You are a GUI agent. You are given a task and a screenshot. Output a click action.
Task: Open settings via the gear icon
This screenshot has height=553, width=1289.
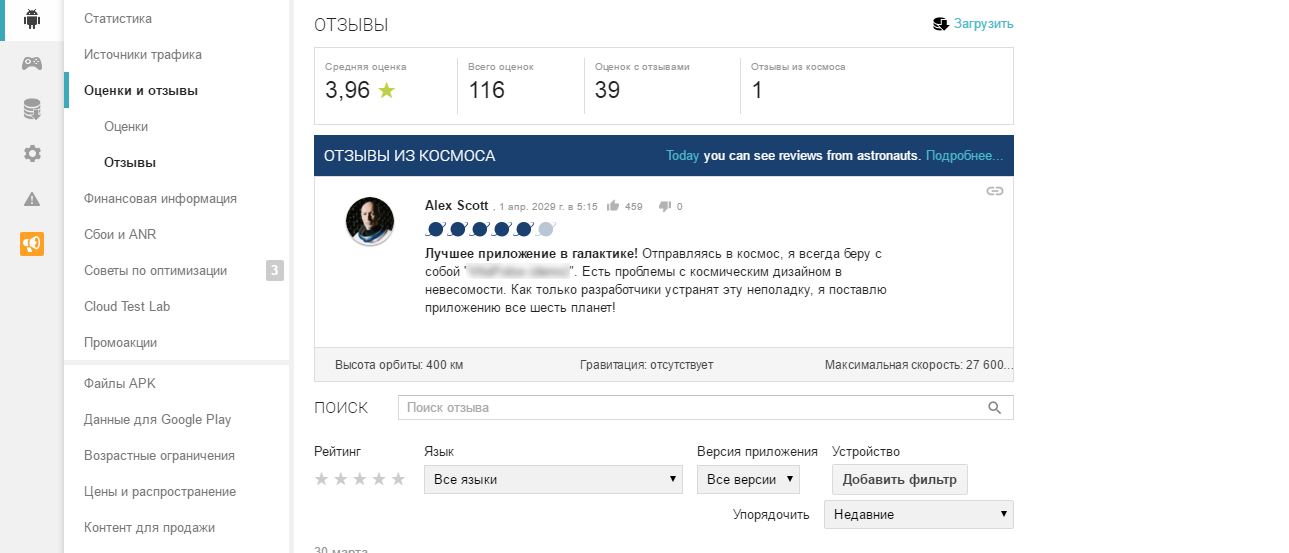tap(32, 153)
